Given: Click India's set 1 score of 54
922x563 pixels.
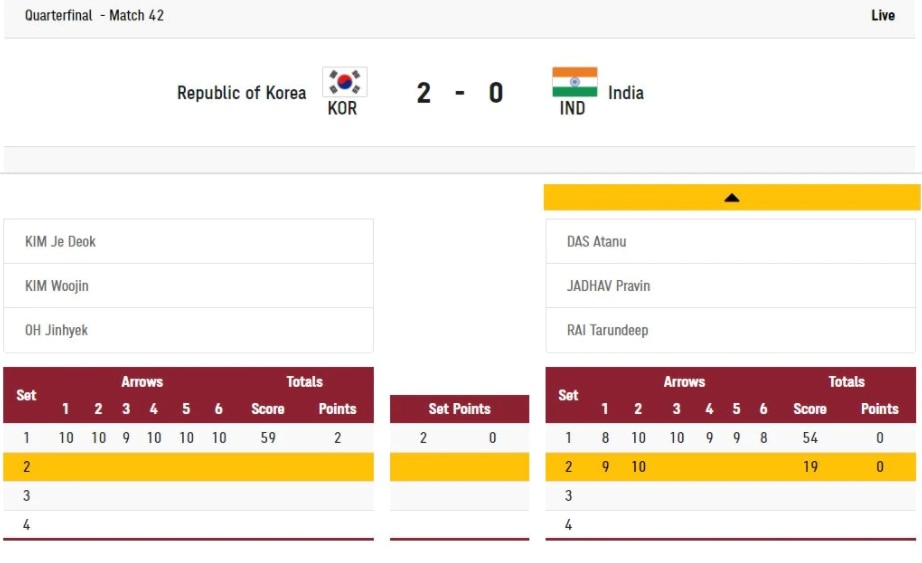Looking at the screenshot, I should pyautogui.click(x=810, y=438).
